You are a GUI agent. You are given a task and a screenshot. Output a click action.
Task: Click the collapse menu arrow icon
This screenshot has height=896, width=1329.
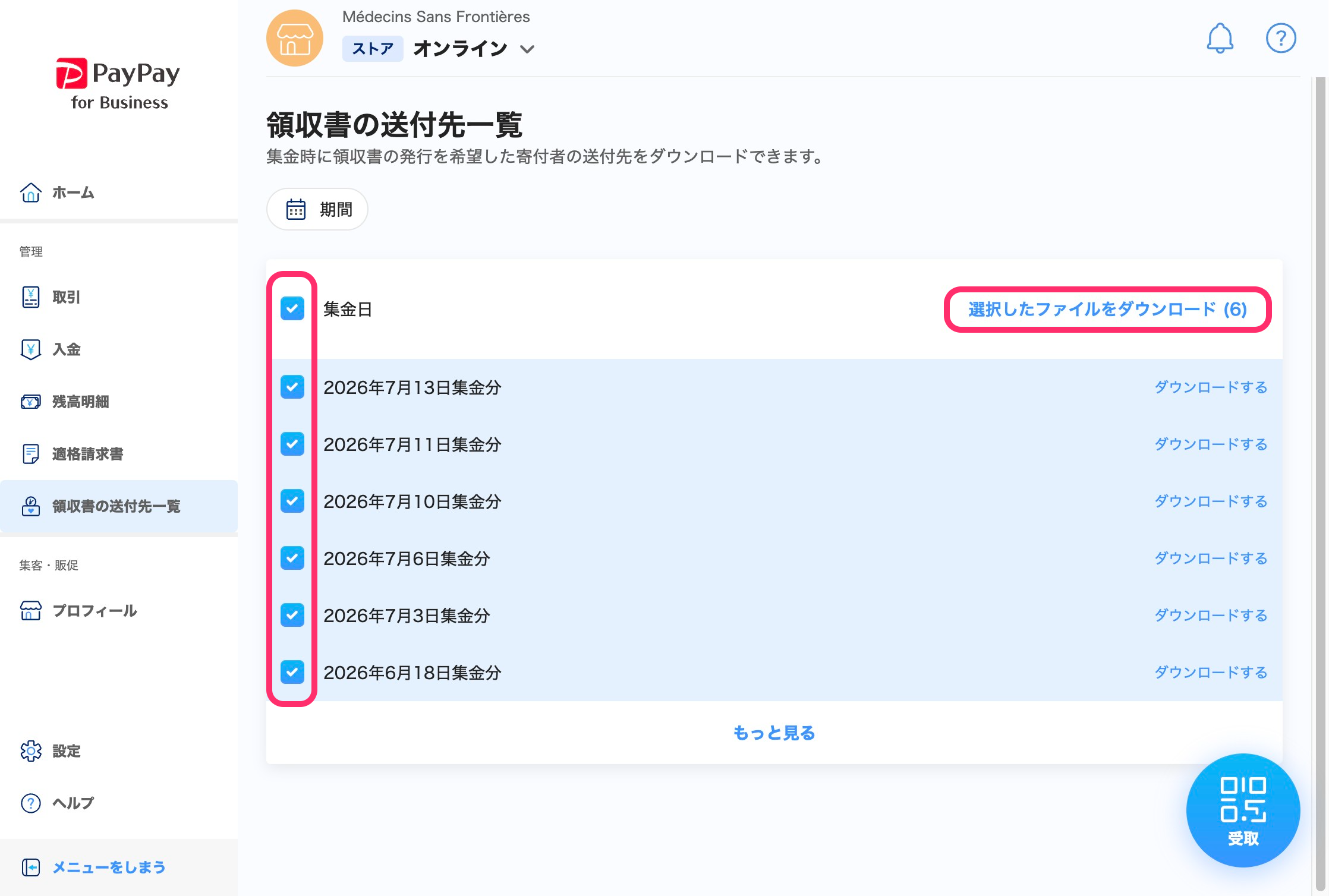coord(31,867)
